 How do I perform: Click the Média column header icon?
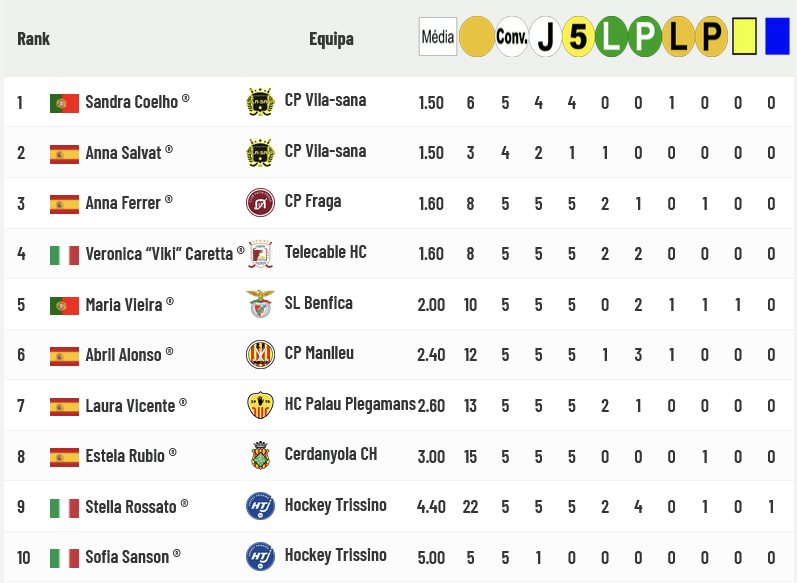click(x=438, y=38)
